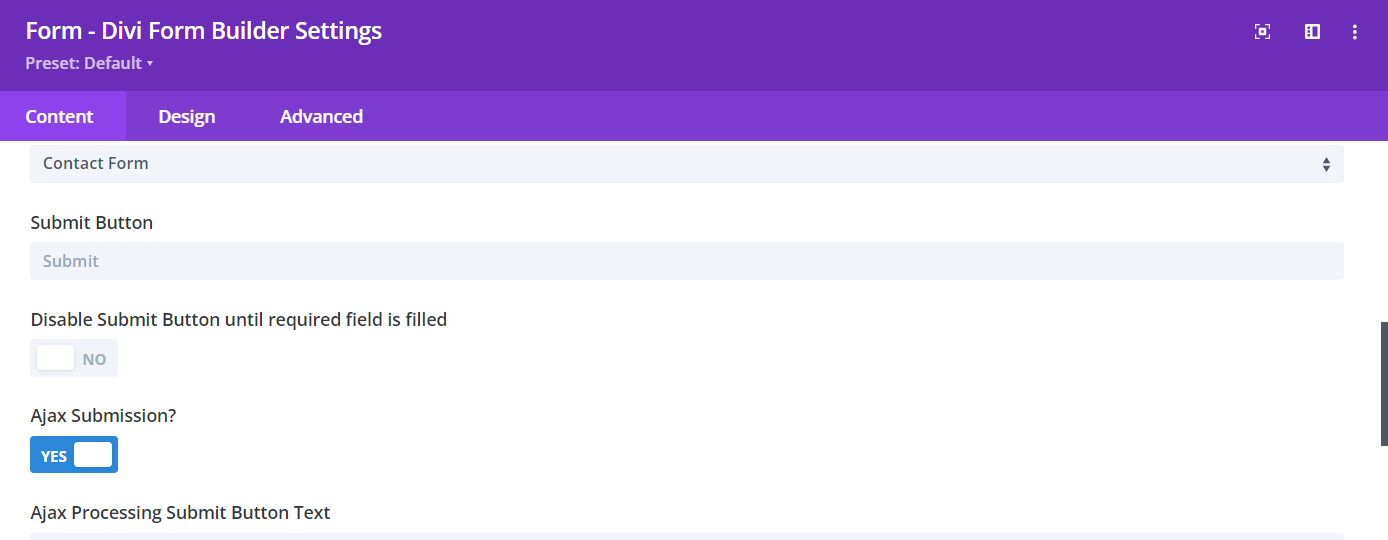Switch to the Content tab
The image size is (1388, 540).
[59, 117]
